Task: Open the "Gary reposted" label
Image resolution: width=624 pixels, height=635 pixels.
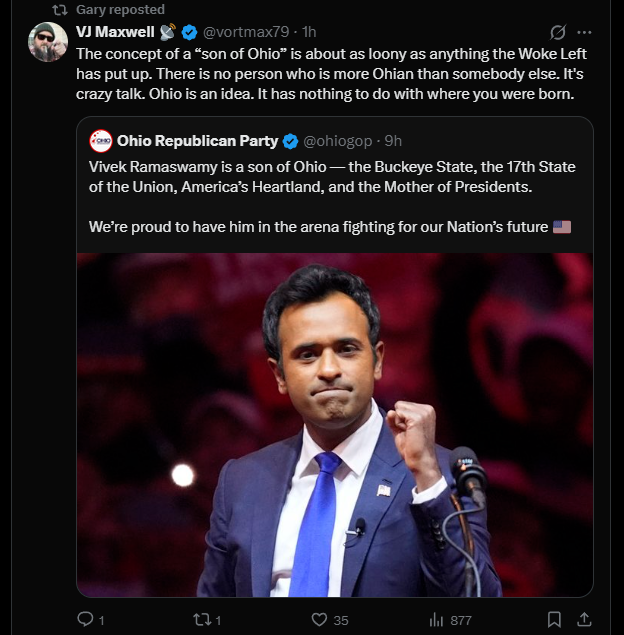Action: tap(120, 9)
